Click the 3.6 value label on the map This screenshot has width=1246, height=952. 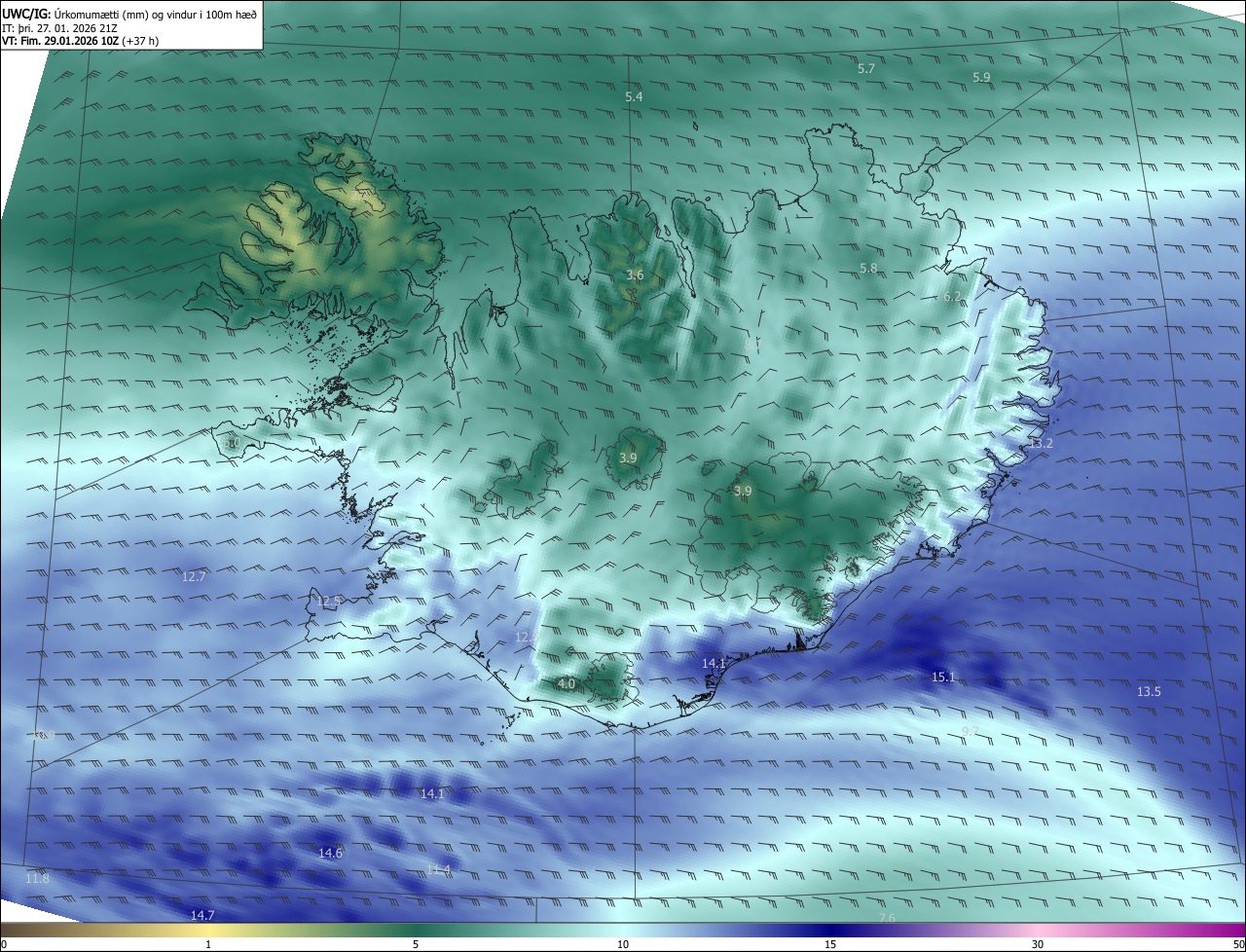click(635, 275)
